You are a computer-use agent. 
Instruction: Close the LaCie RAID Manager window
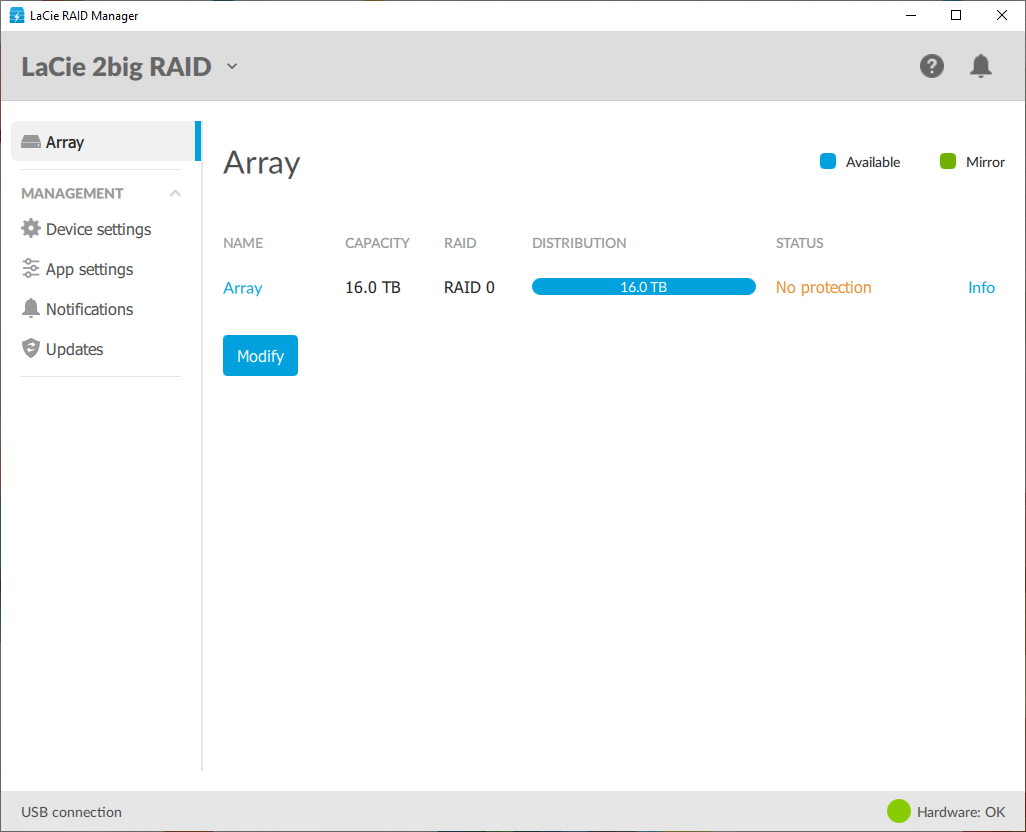click(x=1002, y=15)
